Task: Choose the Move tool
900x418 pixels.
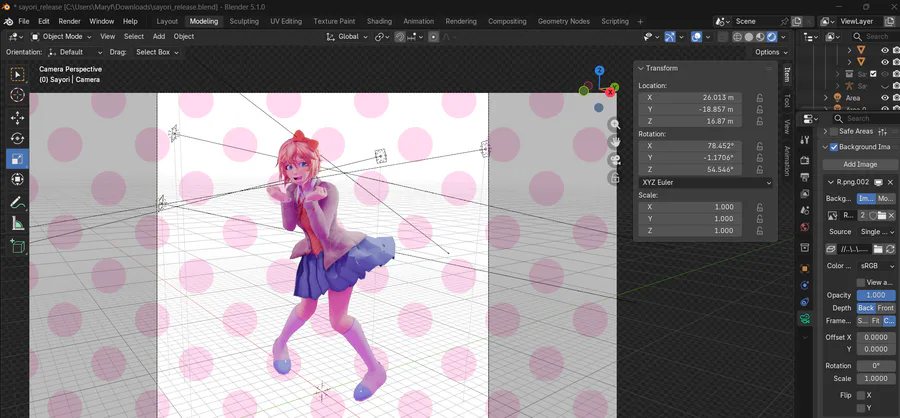Action: 17,118
